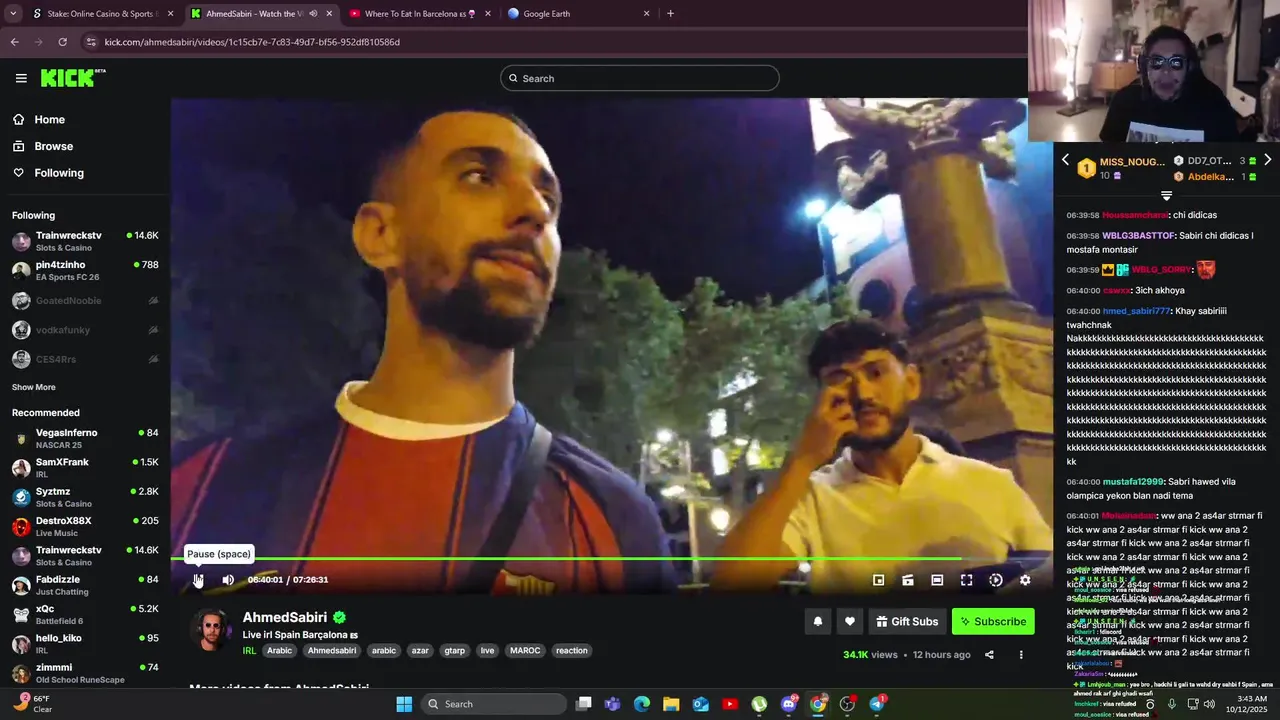1280x720 pixels.
Task: Click taskbar Search box
Action: (x=494, y=704)
